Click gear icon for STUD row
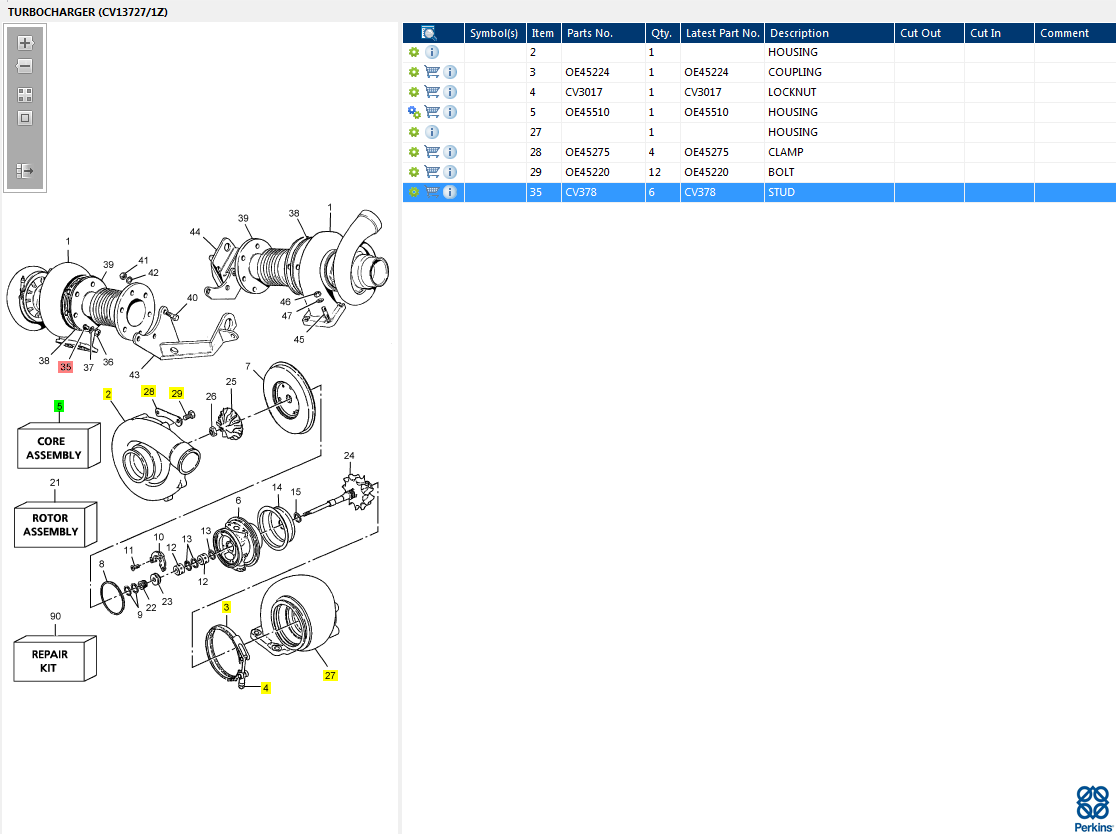This screenshot has height=834, width=1116. (x=414, y=192)
